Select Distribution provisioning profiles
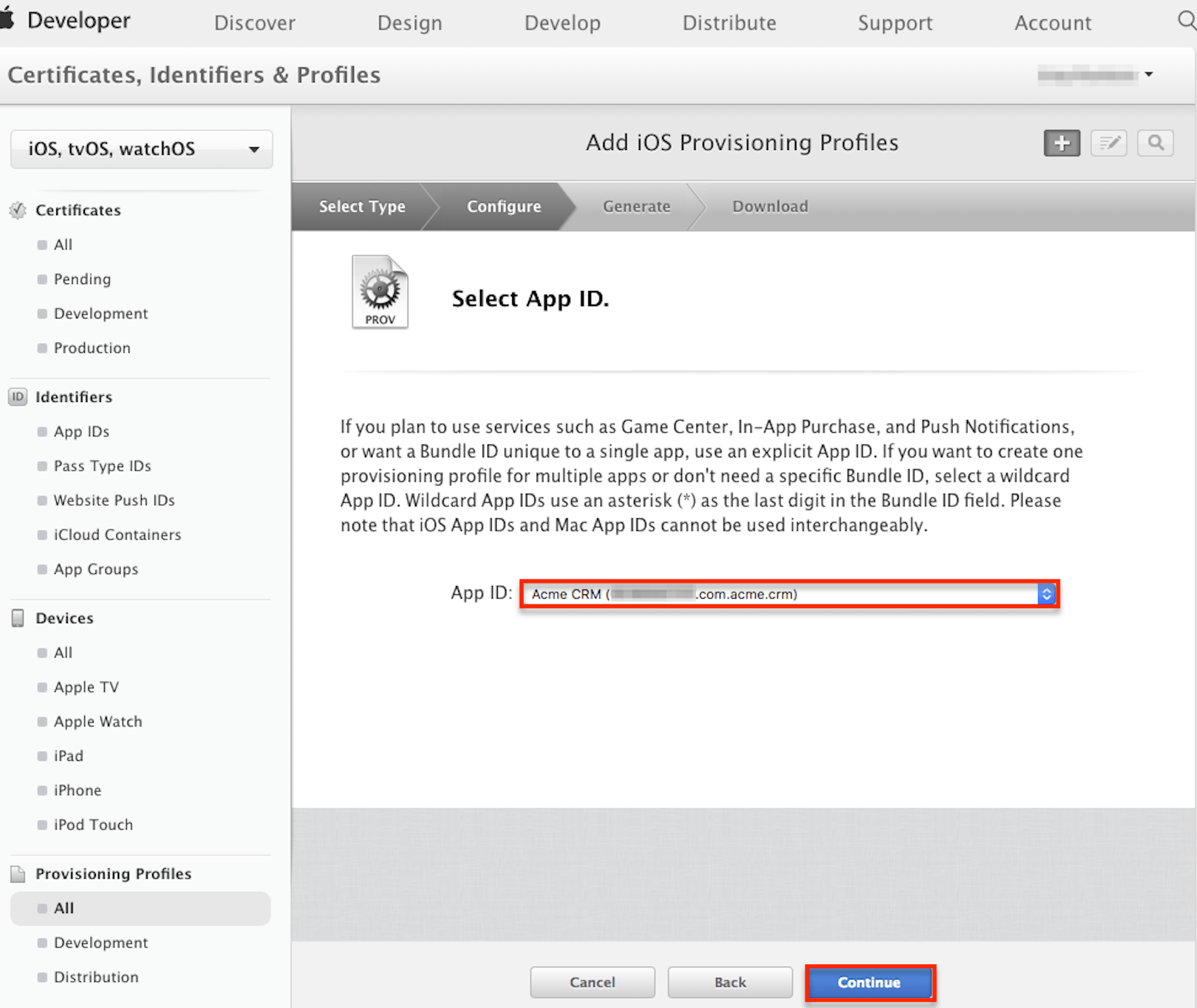The height and width of the screenshot is (1008, 1197). [x=96, y=977]
